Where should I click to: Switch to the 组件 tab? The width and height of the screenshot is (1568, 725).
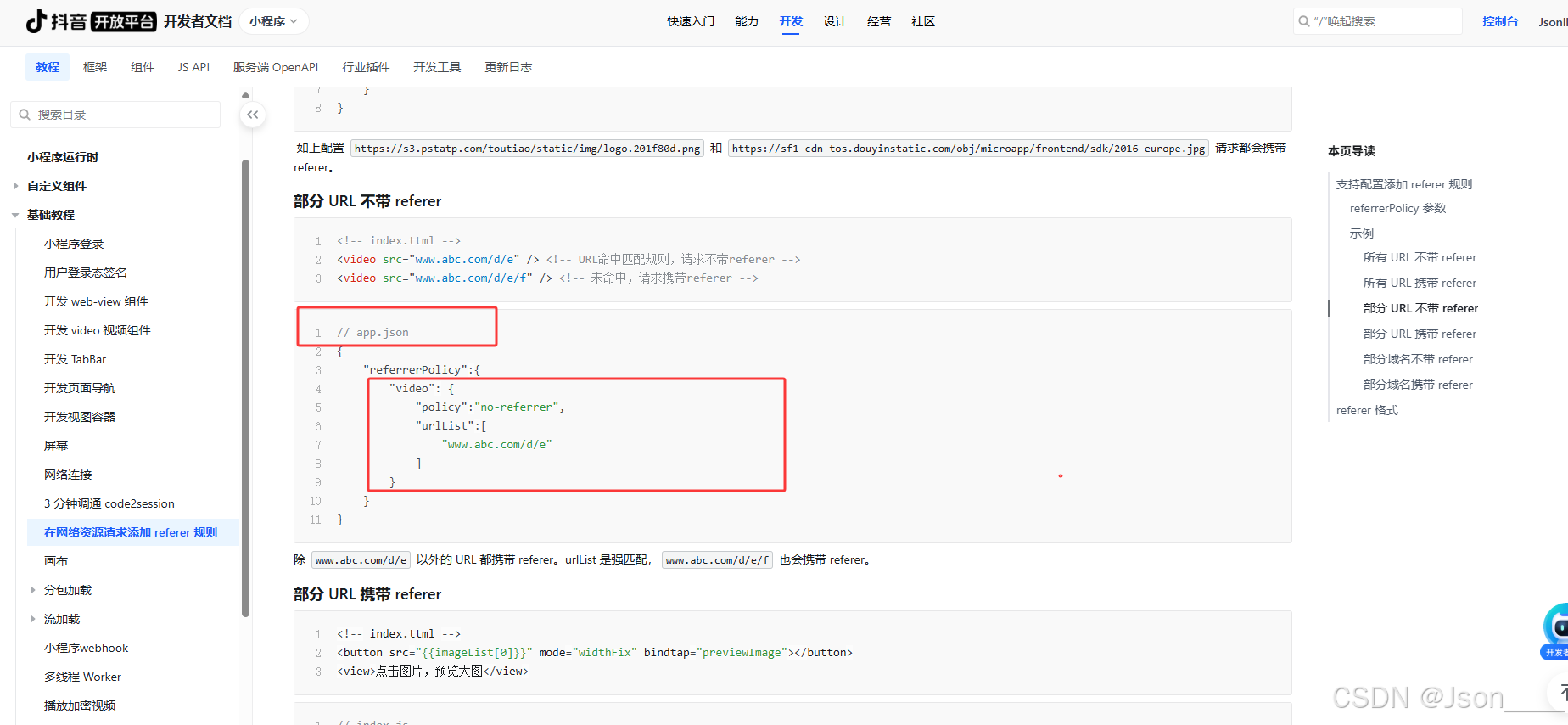point(143,67)
